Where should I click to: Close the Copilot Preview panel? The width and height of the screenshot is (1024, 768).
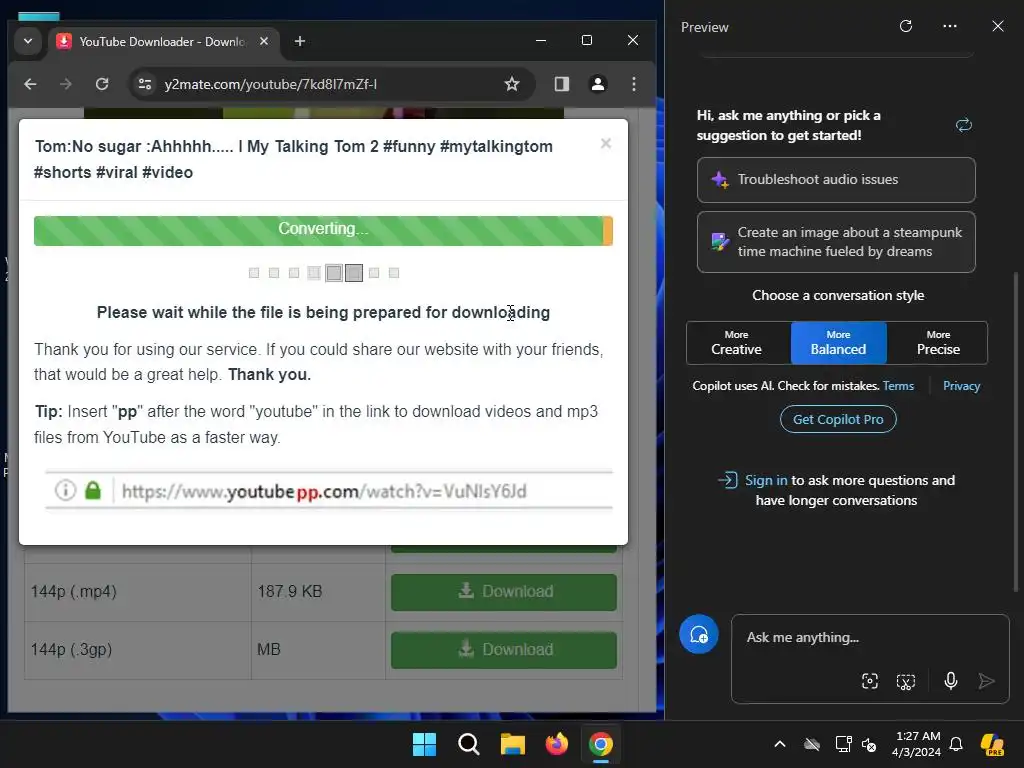coord(998,26)
